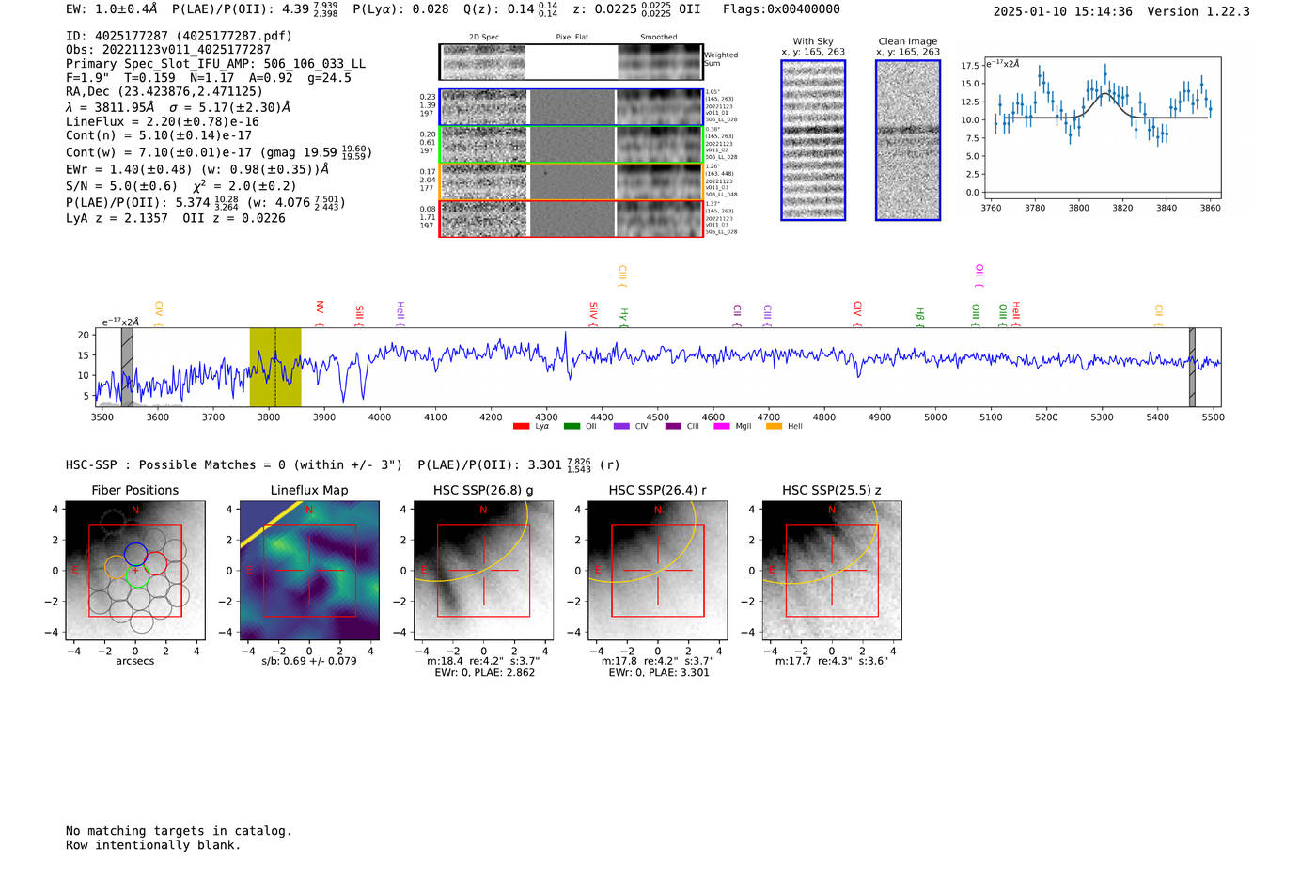Open the Fiber Positions panel image

(x=135, y=571)
